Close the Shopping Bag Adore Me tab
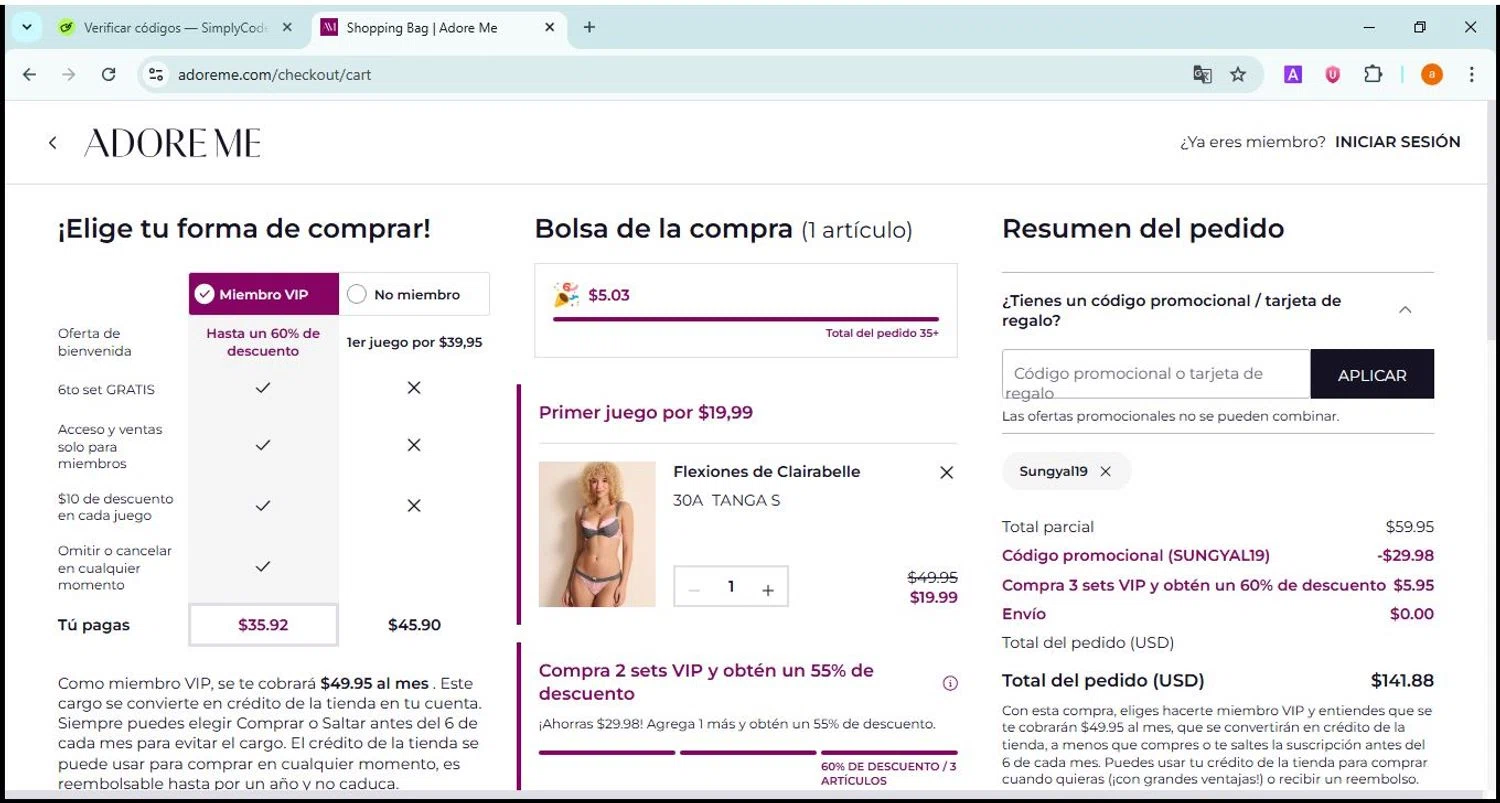 tap(549, 28)
